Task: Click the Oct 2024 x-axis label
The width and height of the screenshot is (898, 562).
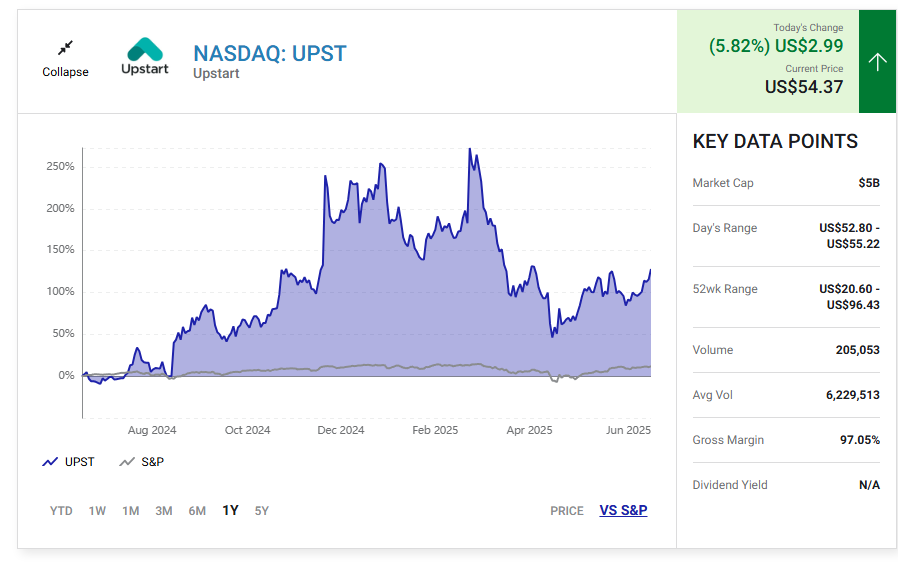Action: coord(247,430)
